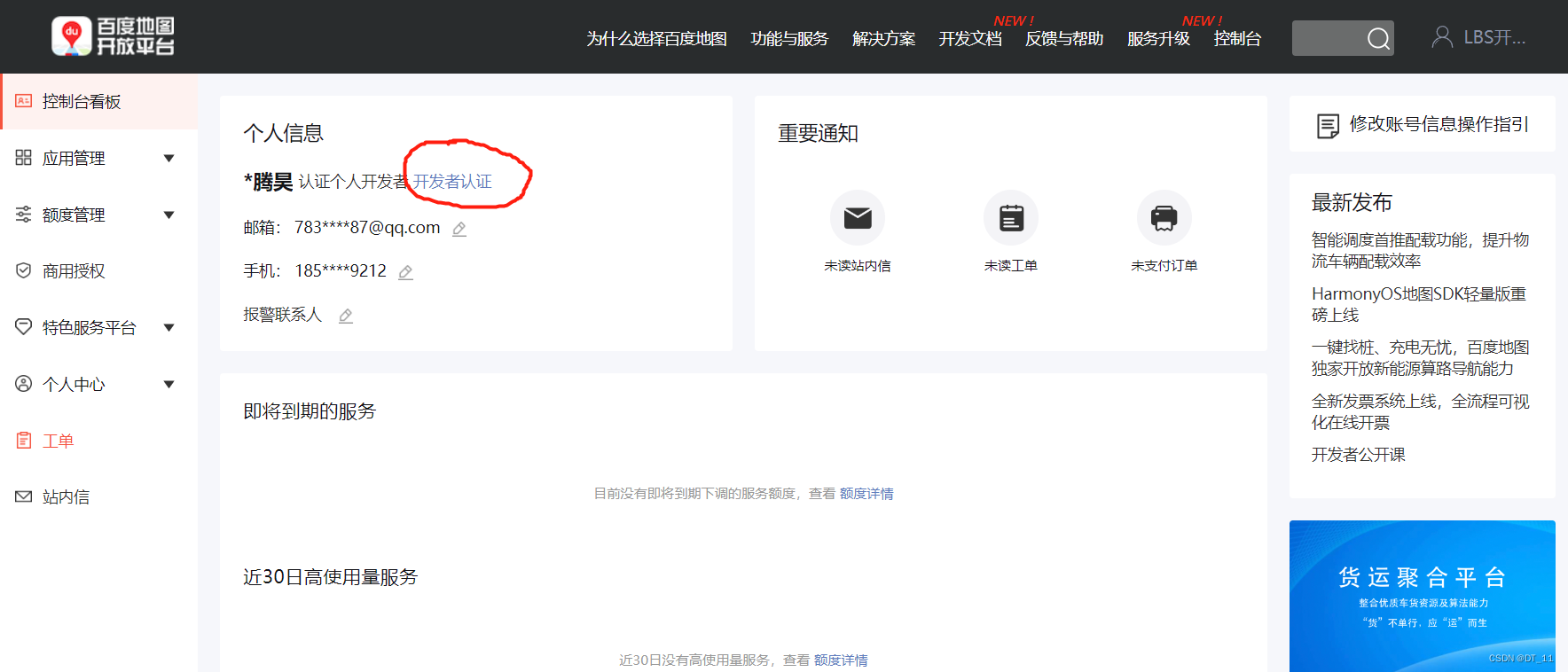This screenshot has width=1568, height=672.
Task: Open 功能与服务 in top navigation
Action: [x=789, y=39]
